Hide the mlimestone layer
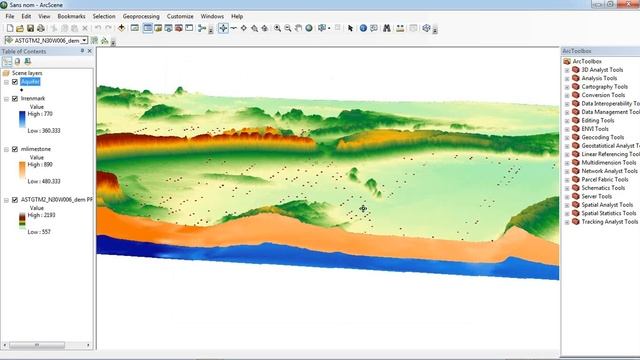Viewport: 640px width, 360px height. click(x=15, y=149)
